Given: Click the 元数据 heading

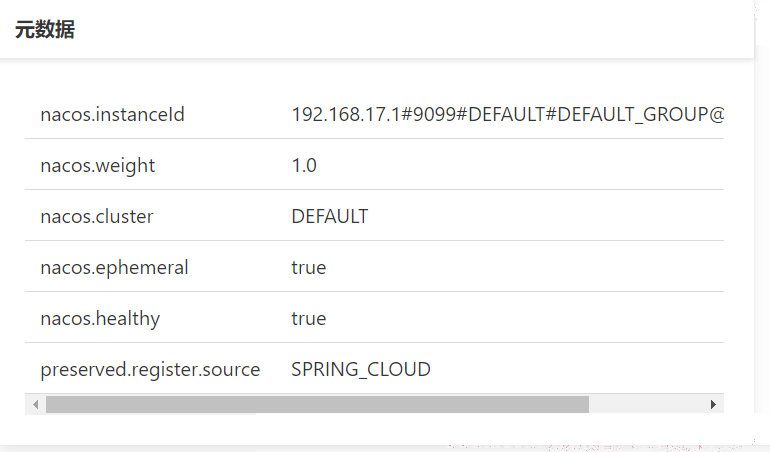Looking at the screenshot, I should tap(45, 29).
